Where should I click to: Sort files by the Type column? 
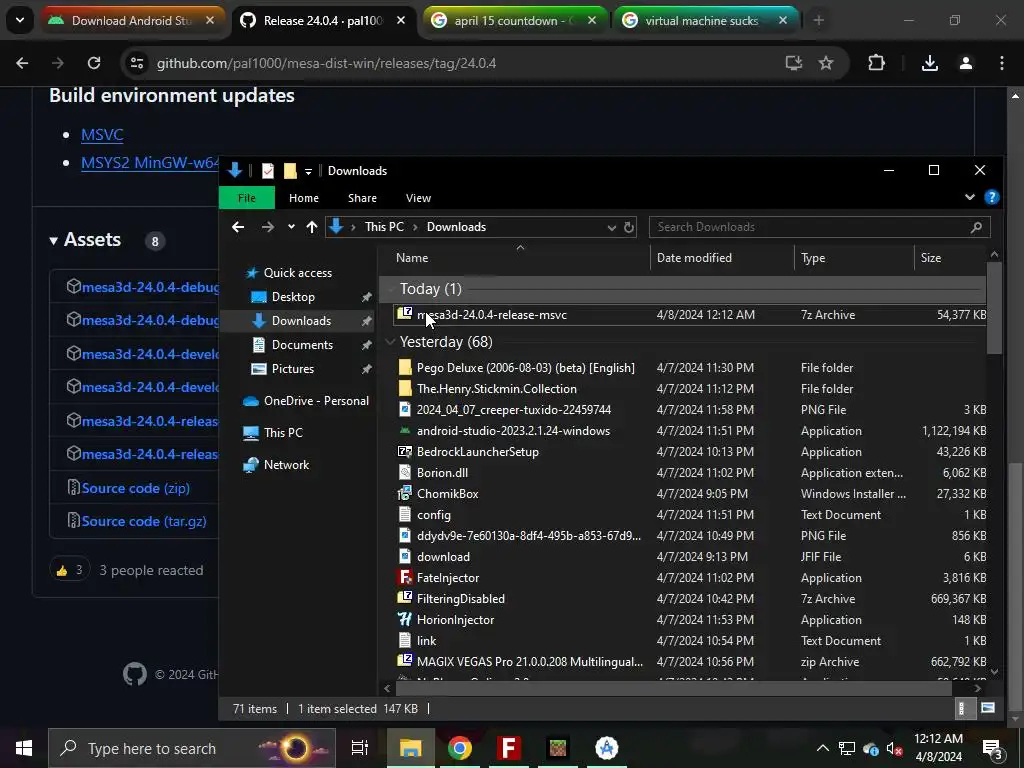854,257
